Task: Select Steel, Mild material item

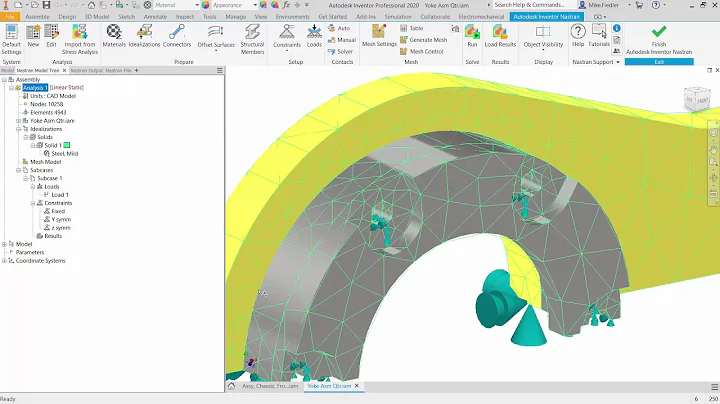Action: [64, 153]
